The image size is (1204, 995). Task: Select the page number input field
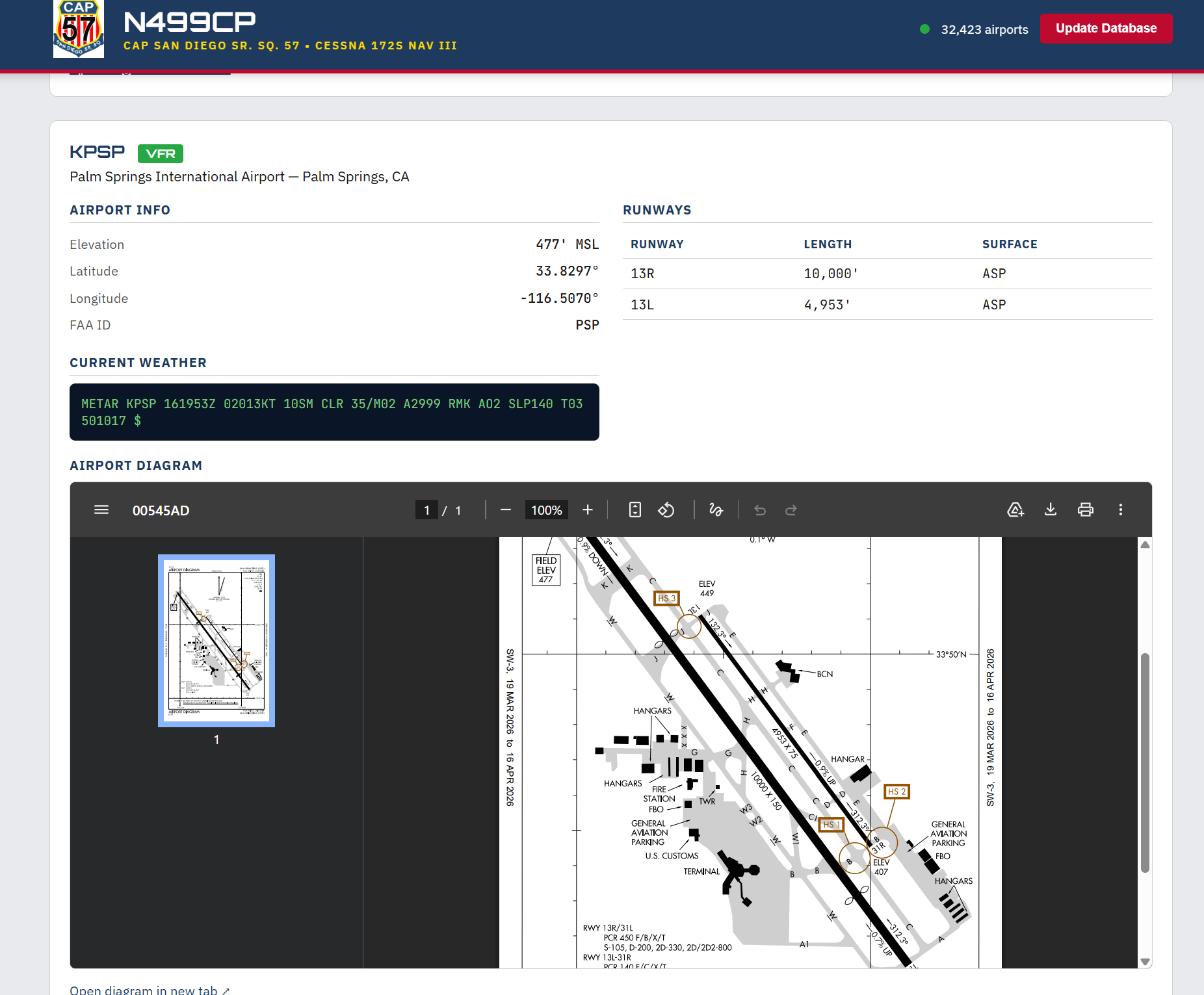pos(427,510)
